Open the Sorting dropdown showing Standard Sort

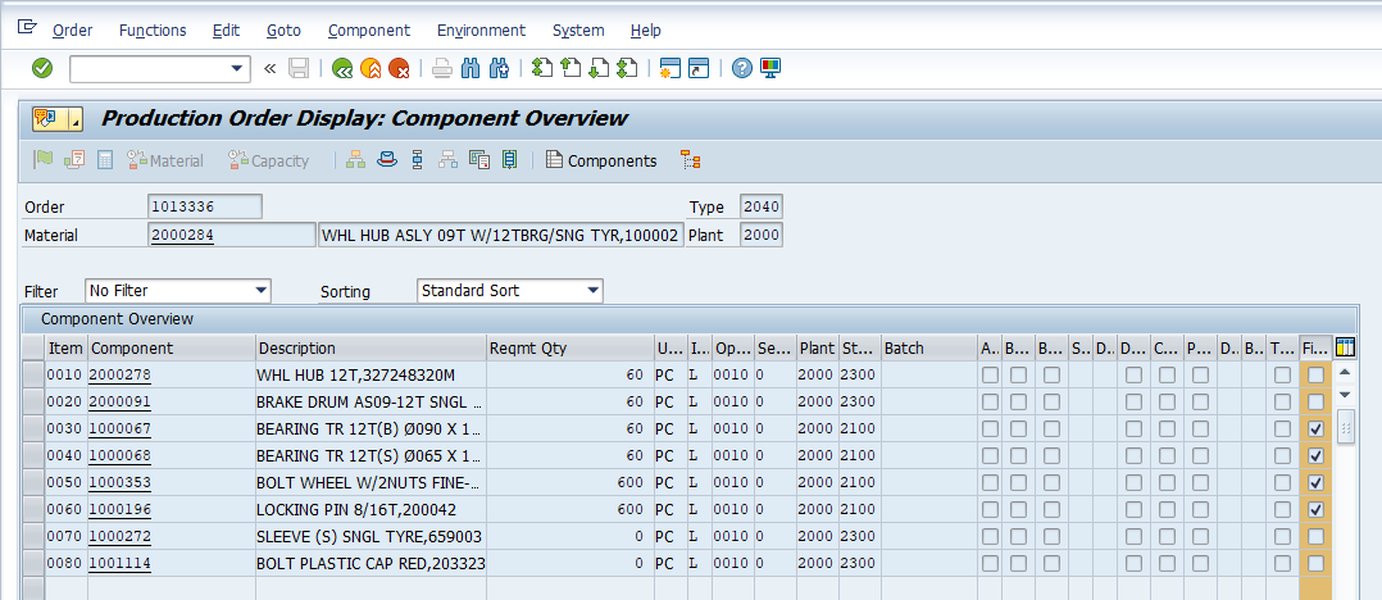pyautogui.click(x=591, y=291)
